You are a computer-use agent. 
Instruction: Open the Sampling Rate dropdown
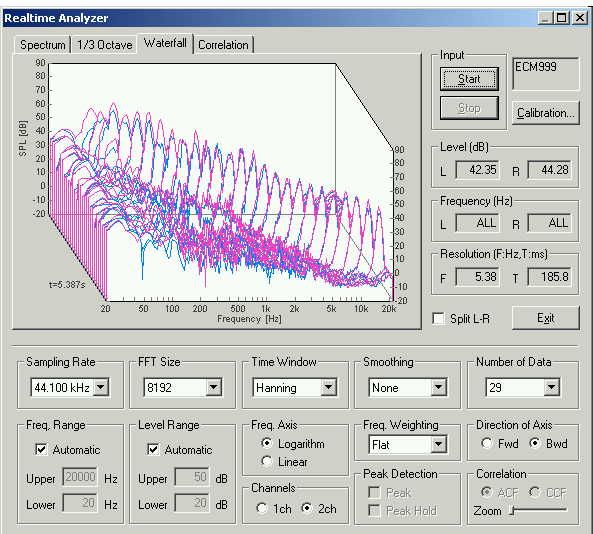pos(101,387)
